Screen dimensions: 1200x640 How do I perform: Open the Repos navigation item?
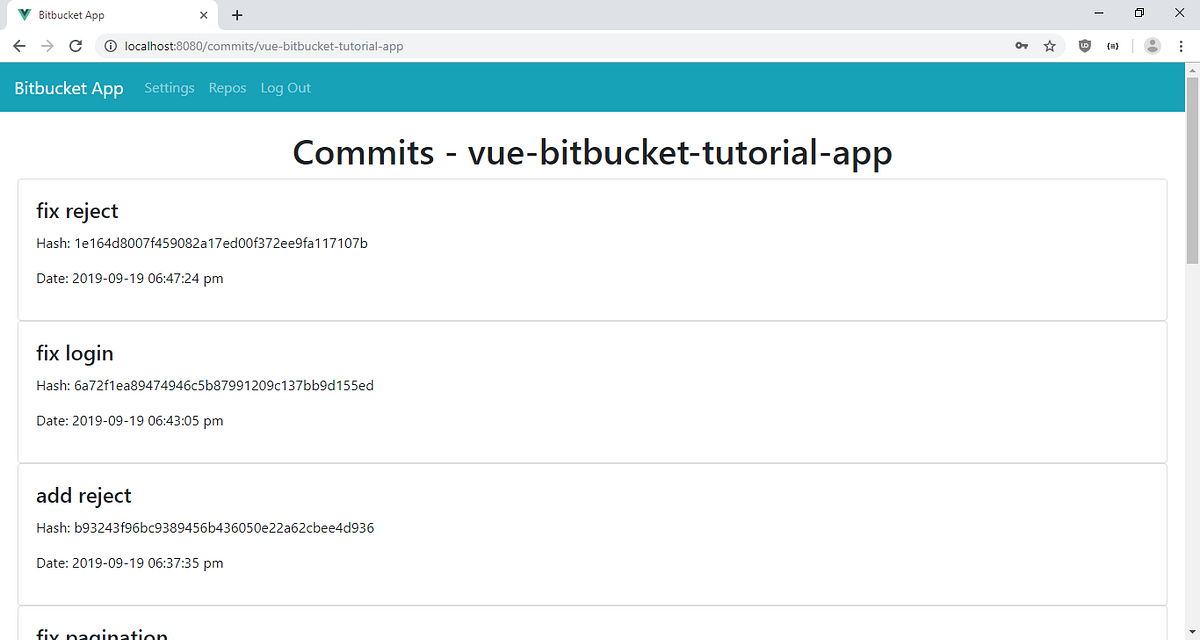pyautogui.click(x=227, y=88)
